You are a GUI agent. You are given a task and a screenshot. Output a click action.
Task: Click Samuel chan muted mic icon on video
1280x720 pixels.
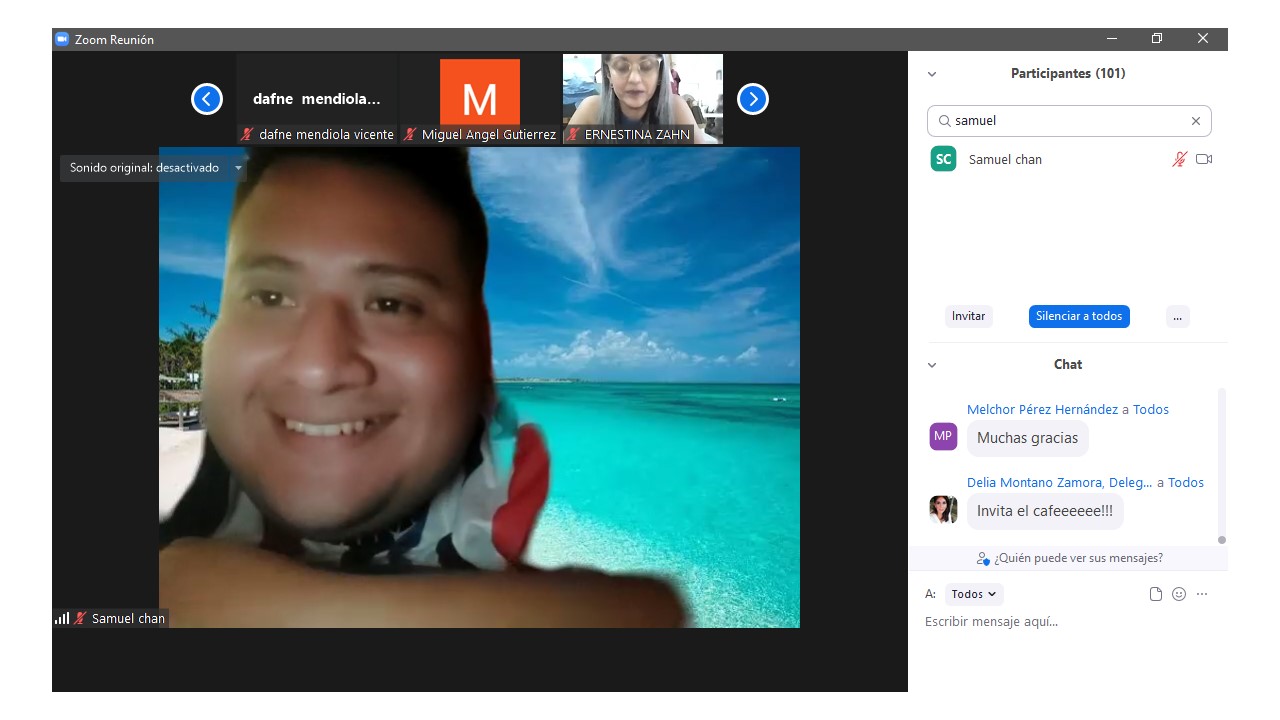(x=80, y=618)
